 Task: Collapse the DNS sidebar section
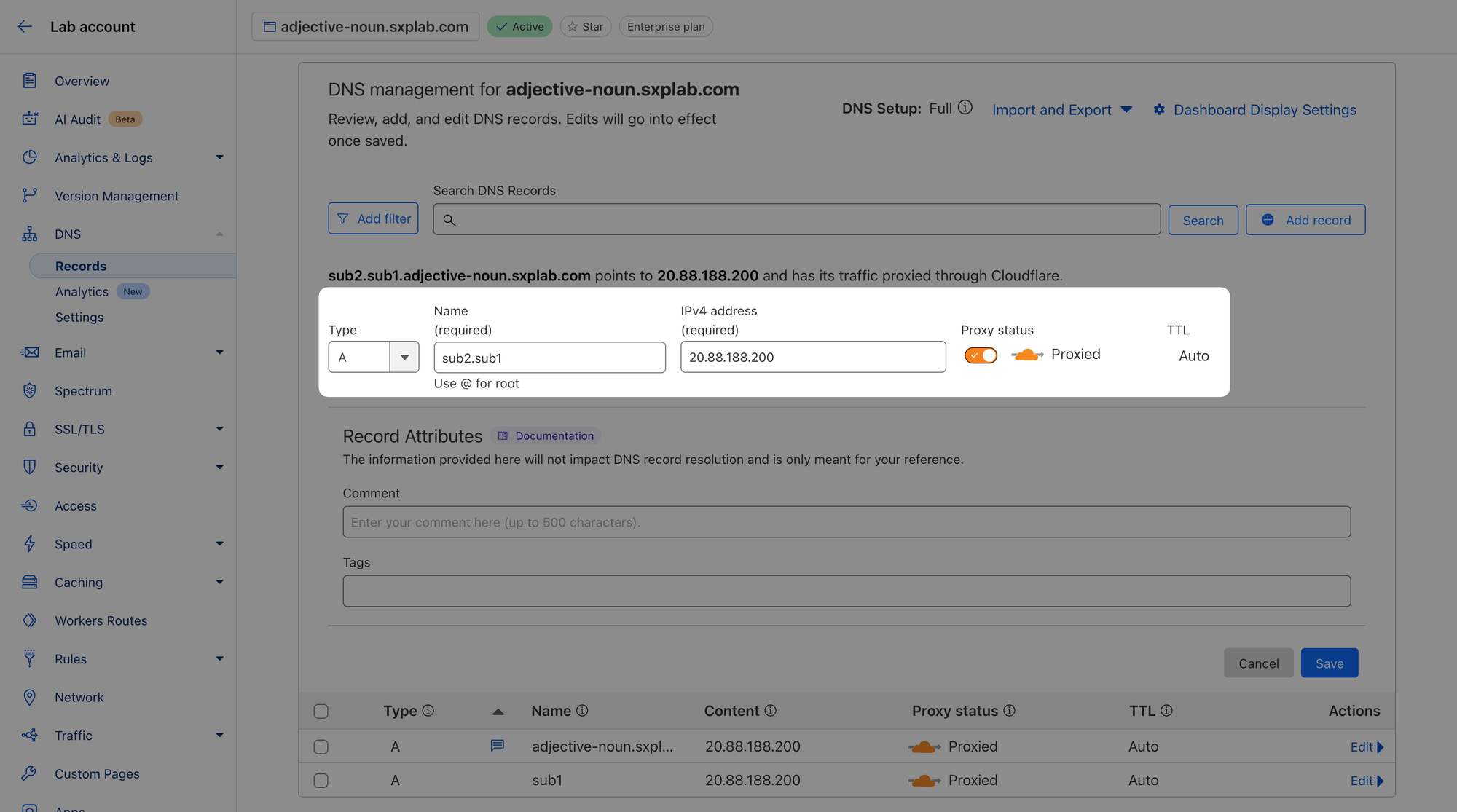point(219,234)
